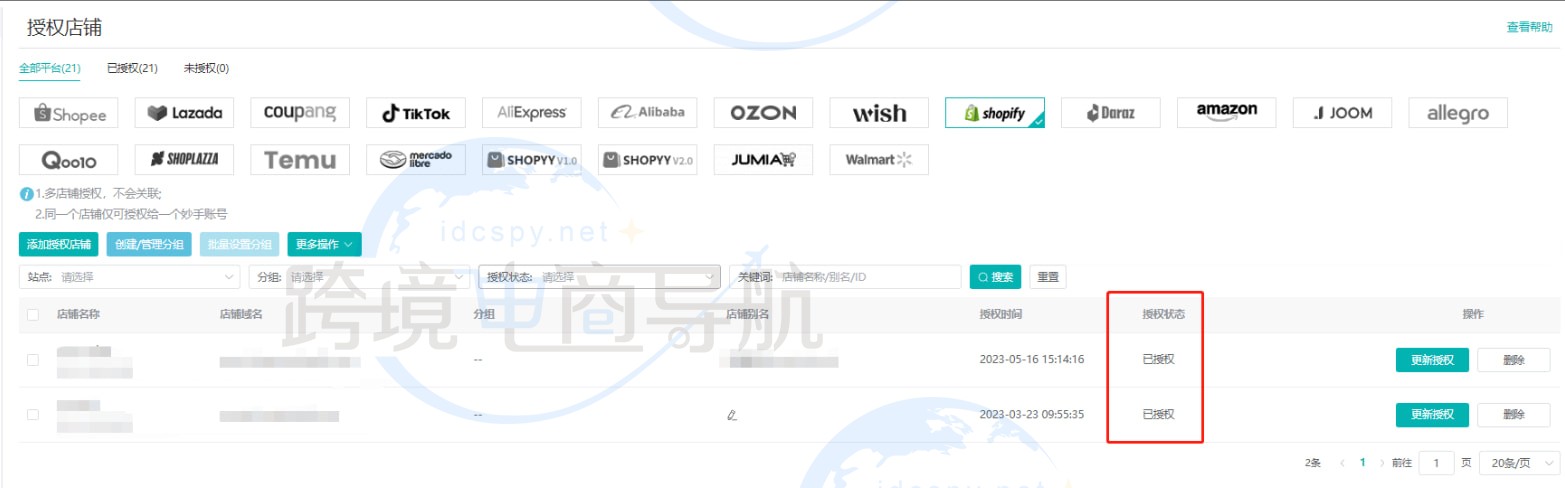
Task: Switch to the 已授权(21) tab
Action: 132,69
